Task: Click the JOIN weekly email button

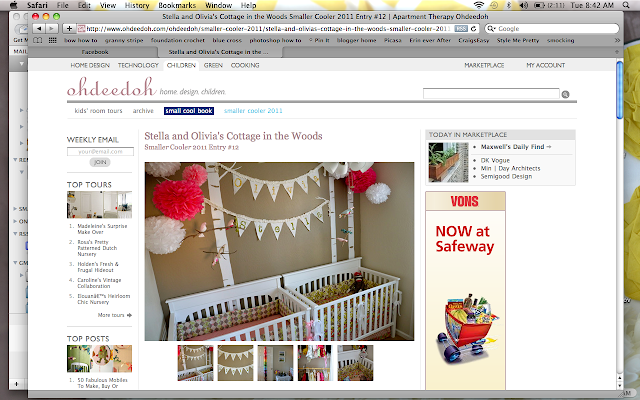Action: (x=100, y=162)
